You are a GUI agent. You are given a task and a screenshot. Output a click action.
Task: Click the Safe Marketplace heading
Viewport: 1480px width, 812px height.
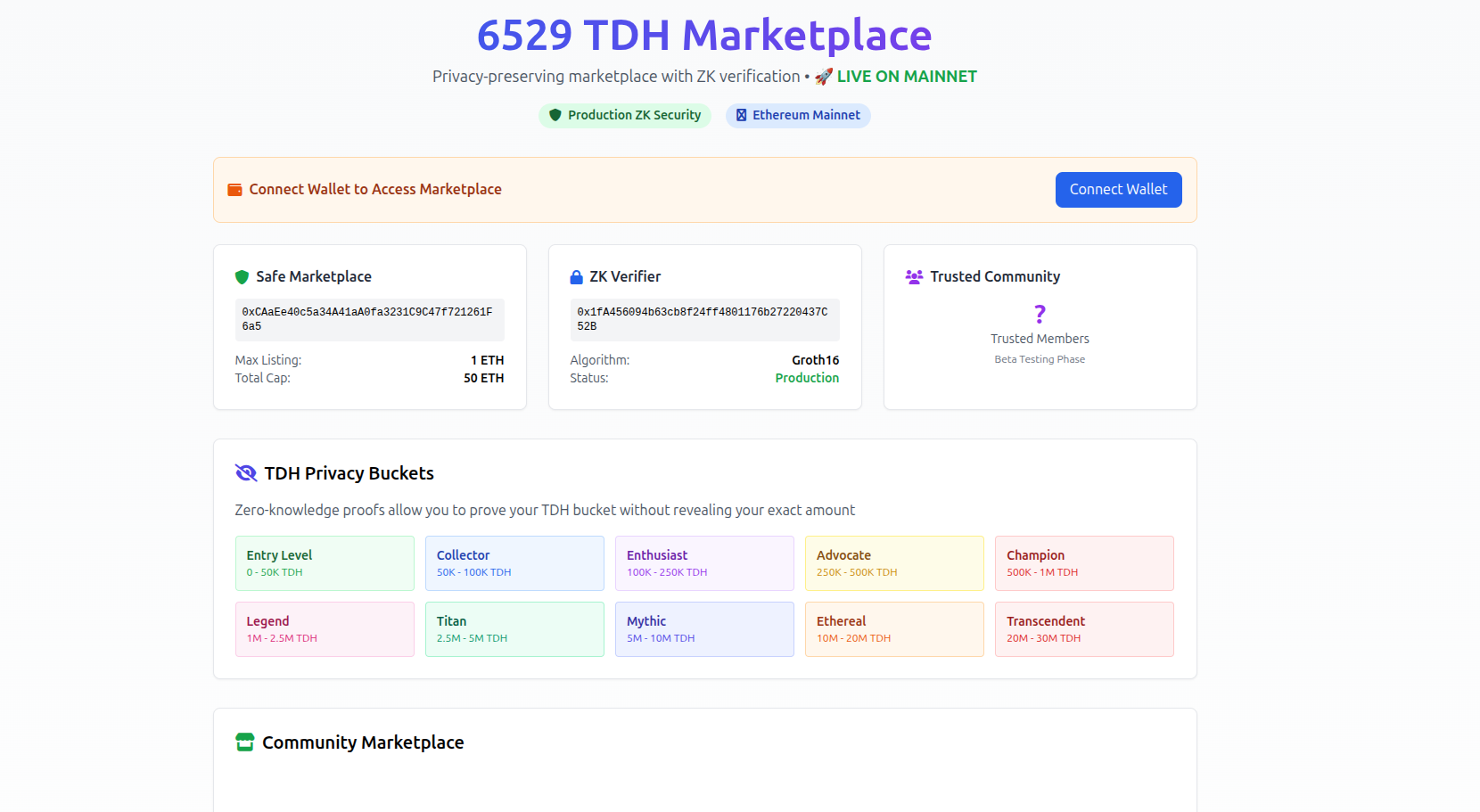click(x=314, y=277)
